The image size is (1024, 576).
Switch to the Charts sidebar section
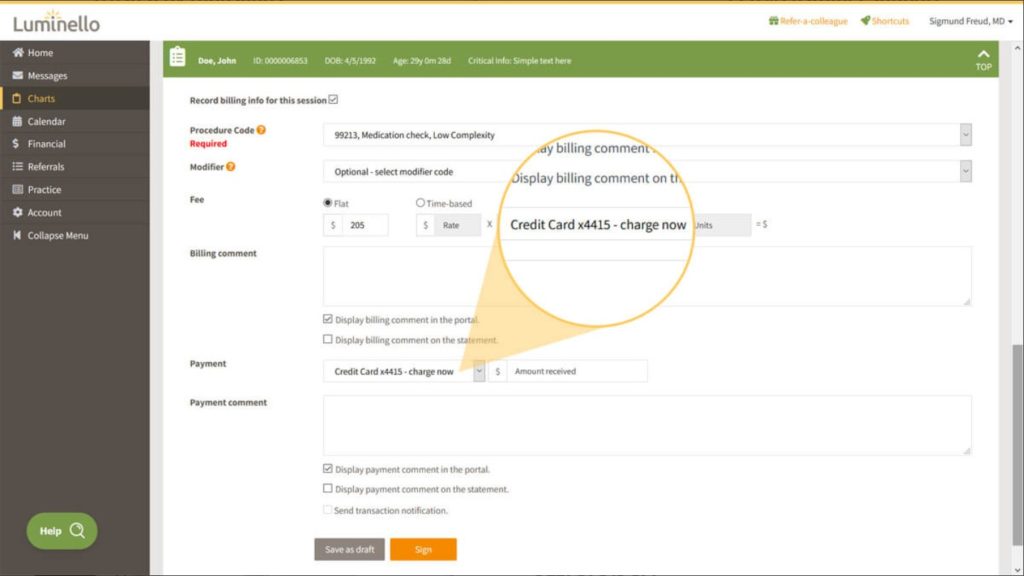pyautogui.click(x=40, y=98)
